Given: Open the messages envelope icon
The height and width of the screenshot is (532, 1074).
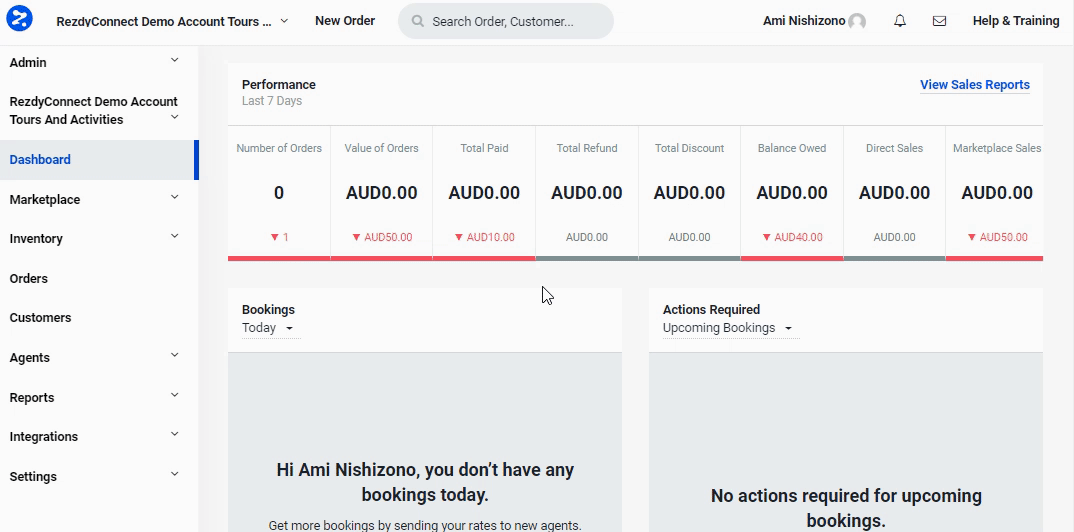Looking at the screenshot, I should pyautogui.click(x=940, y=21).
